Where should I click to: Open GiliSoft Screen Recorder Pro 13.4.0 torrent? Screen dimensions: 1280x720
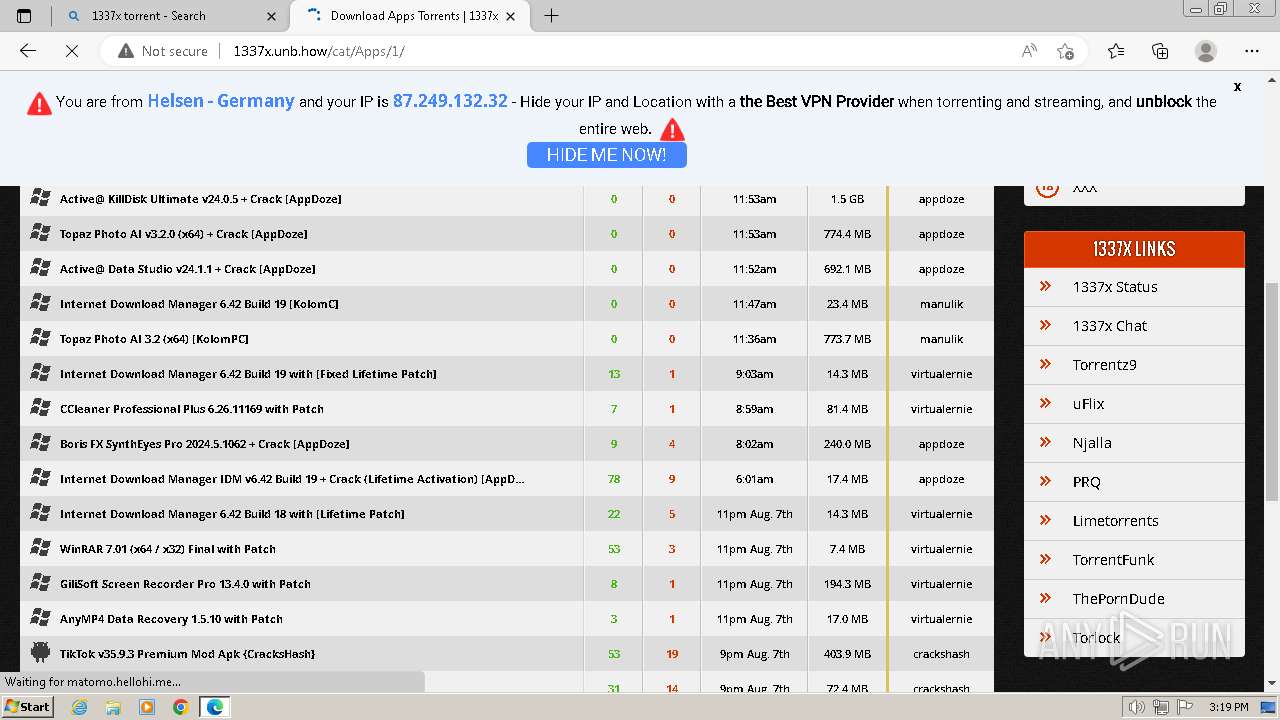click(x=185, y=584)
